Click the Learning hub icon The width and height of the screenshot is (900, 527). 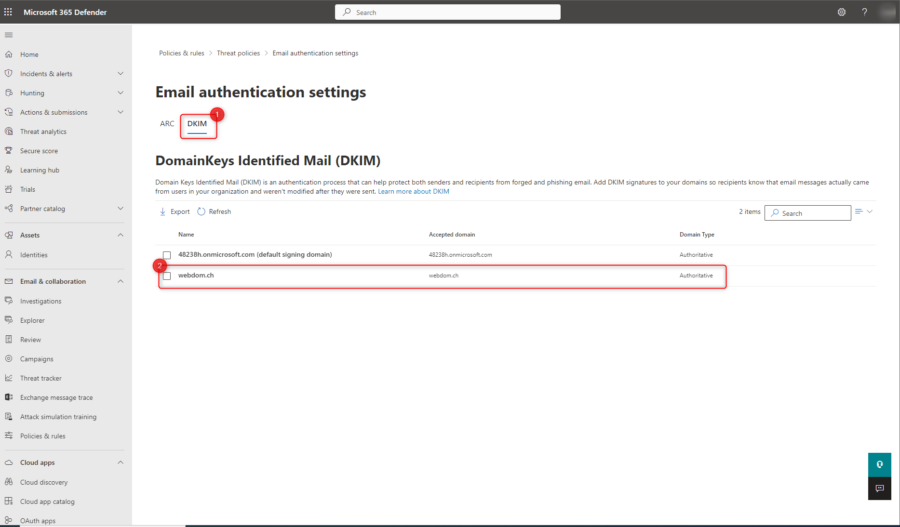pyautogui.click(x=9, y=170)
